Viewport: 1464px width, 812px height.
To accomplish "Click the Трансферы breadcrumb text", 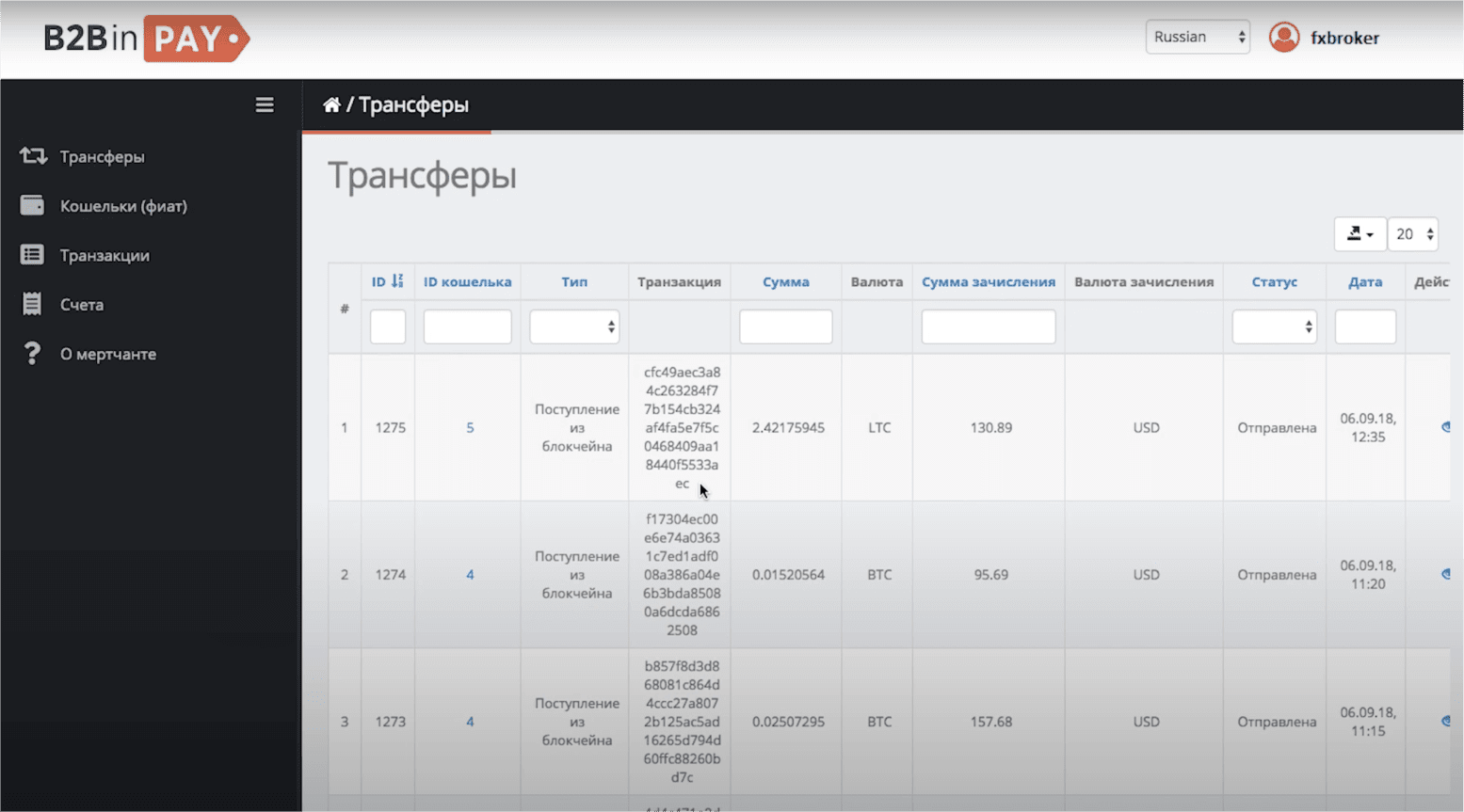I will [413, 104].
